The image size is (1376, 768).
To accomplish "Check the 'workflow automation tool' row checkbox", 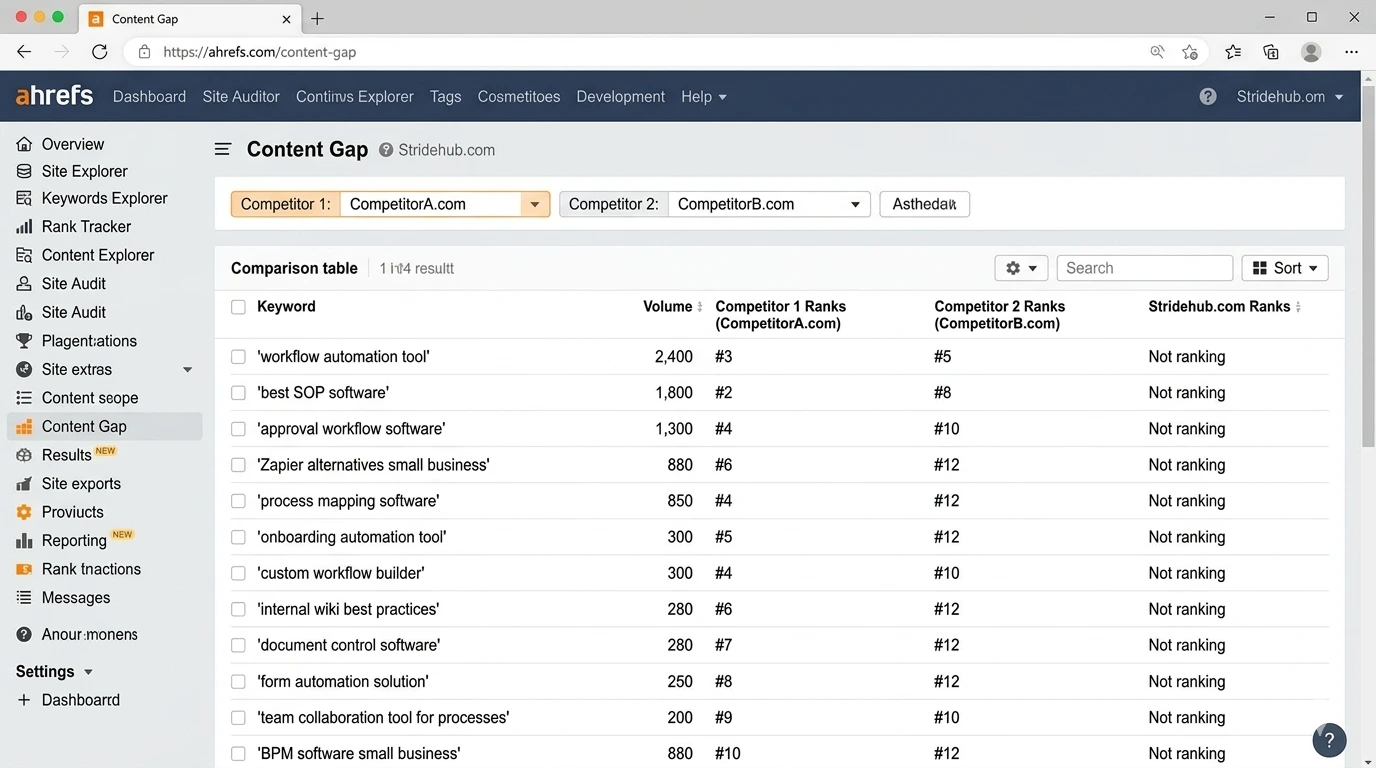I will [x=238, y=357].
